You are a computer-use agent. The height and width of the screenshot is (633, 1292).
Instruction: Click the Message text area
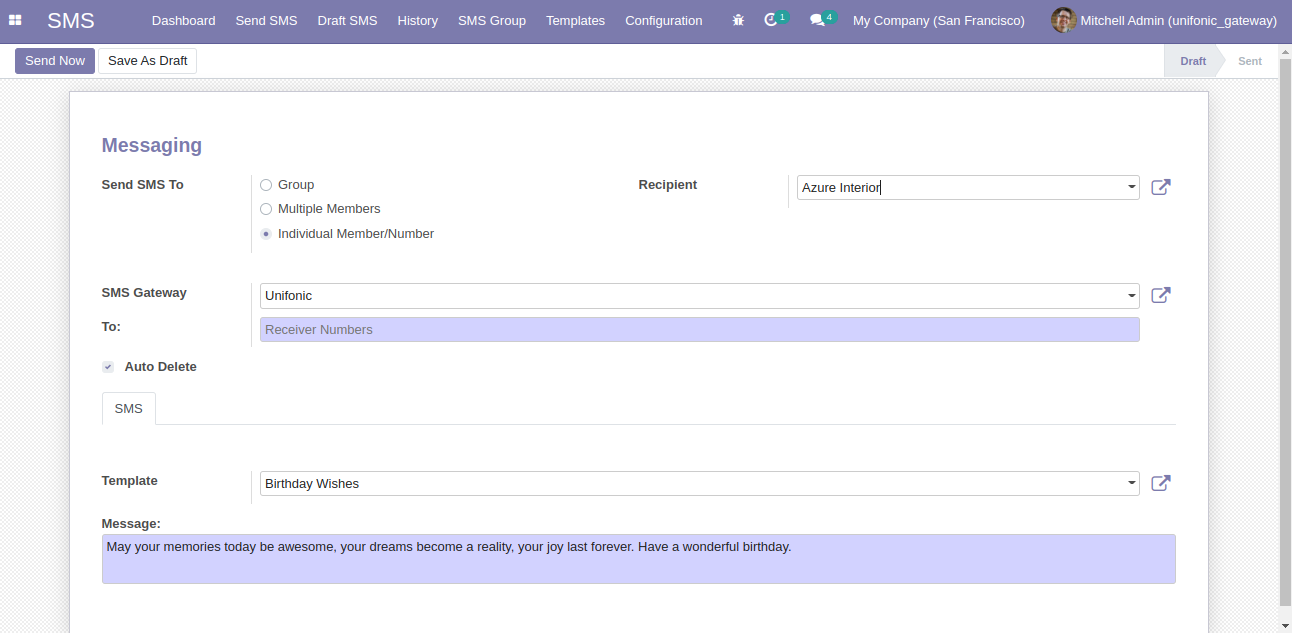point(638,559)
